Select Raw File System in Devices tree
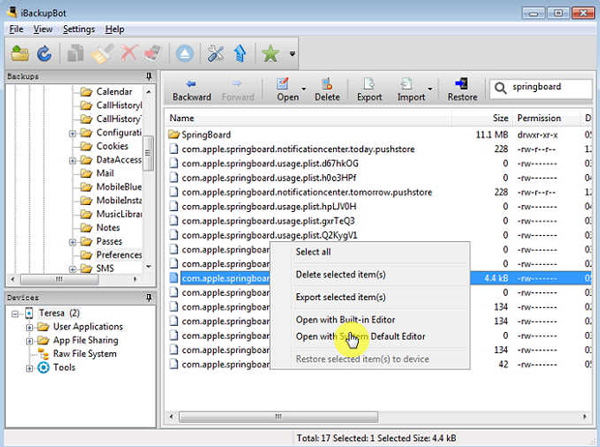The height and width of the screenshot is (447, 600). pos(84,353)
